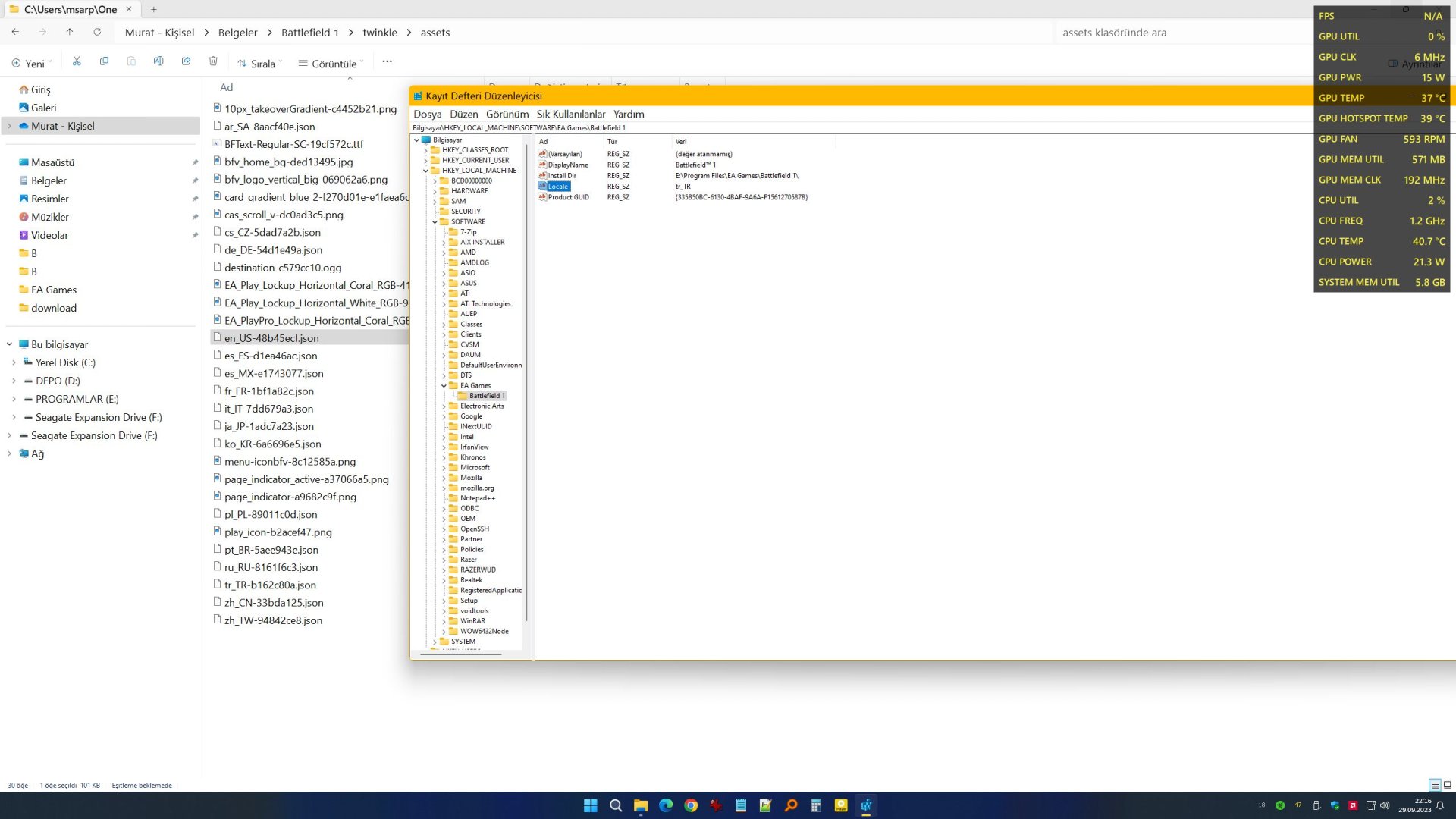Switch to large thumbnails view icon
Viewport: 1456px width, 819px height.
pyautogui.click(x=1447, y=786)
